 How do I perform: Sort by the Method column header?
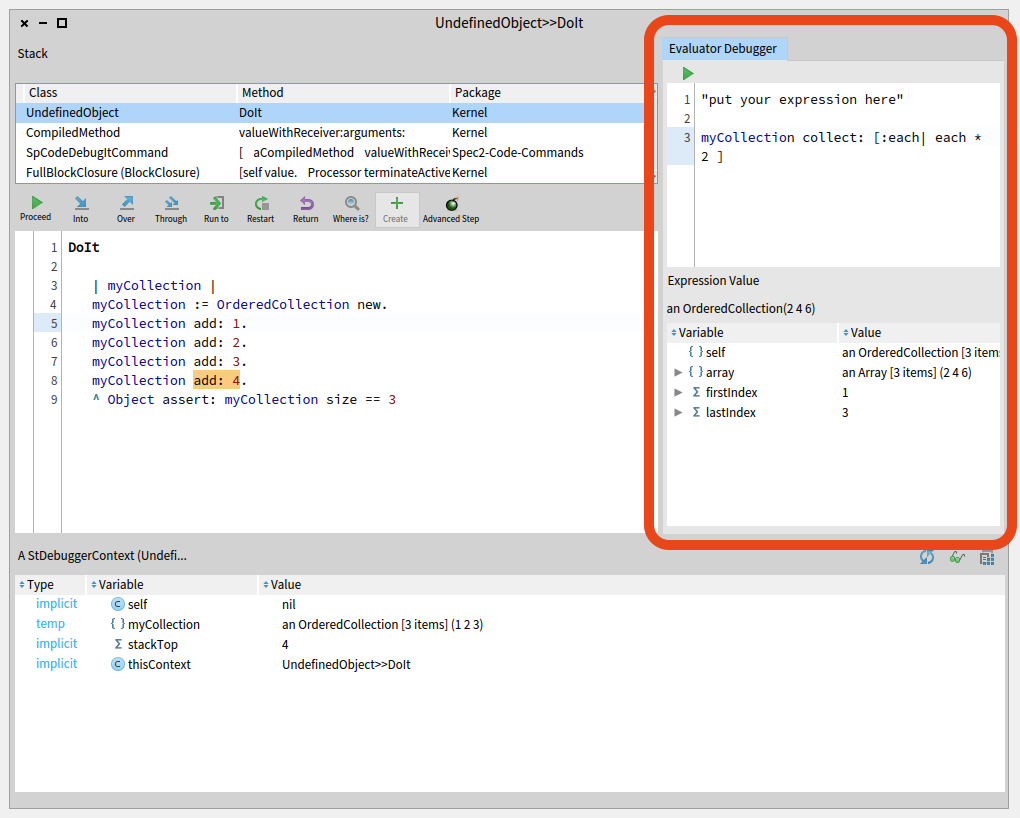pos(263,93)
